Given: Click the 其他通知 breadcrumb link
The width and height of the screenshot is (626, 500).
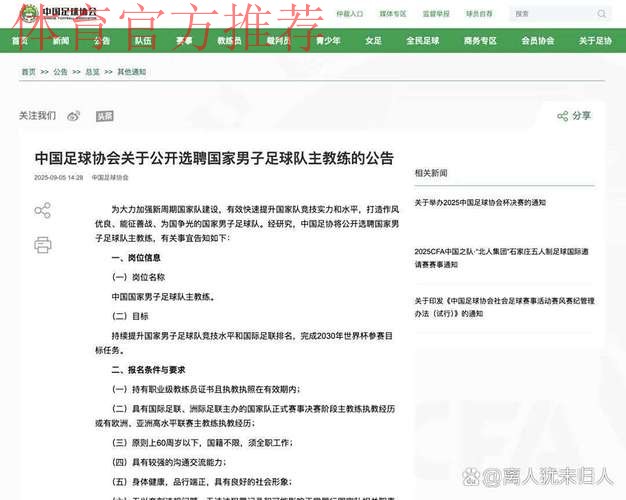Looking at the screenshot, I should (x=131, y=72).
